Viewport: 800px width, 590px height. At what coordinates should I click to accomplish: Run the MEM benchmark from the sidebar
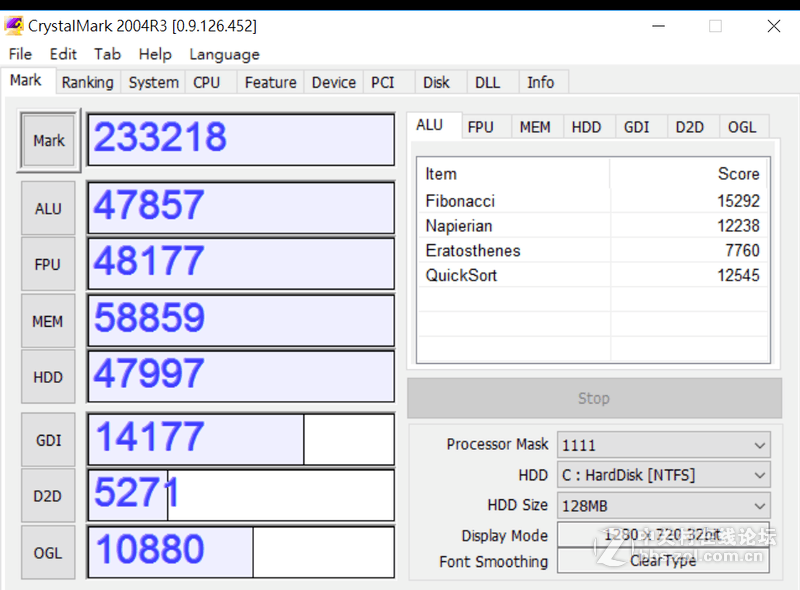tap(47, 320)
